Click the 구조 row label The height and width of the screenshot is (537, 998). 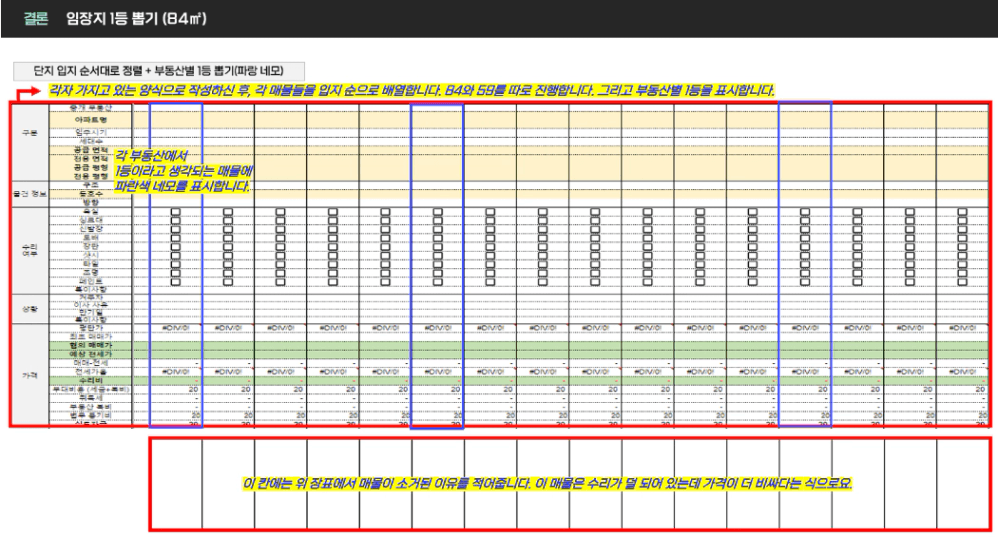click(x=90, y=185)
